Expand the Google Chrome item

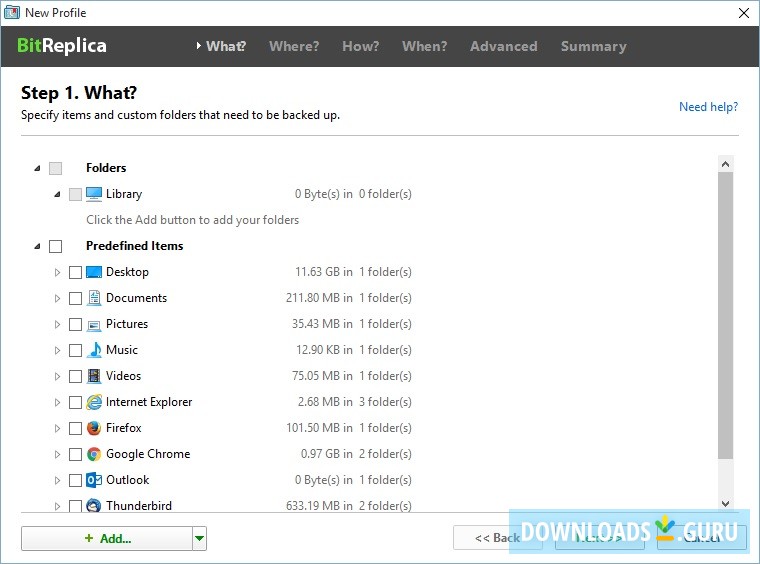pos(57,454)
